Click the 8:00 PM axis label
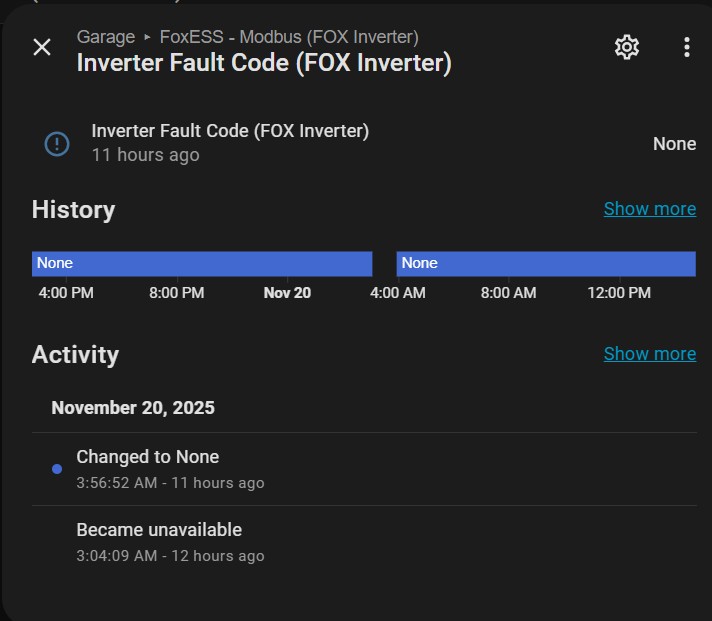 point(177,293)
